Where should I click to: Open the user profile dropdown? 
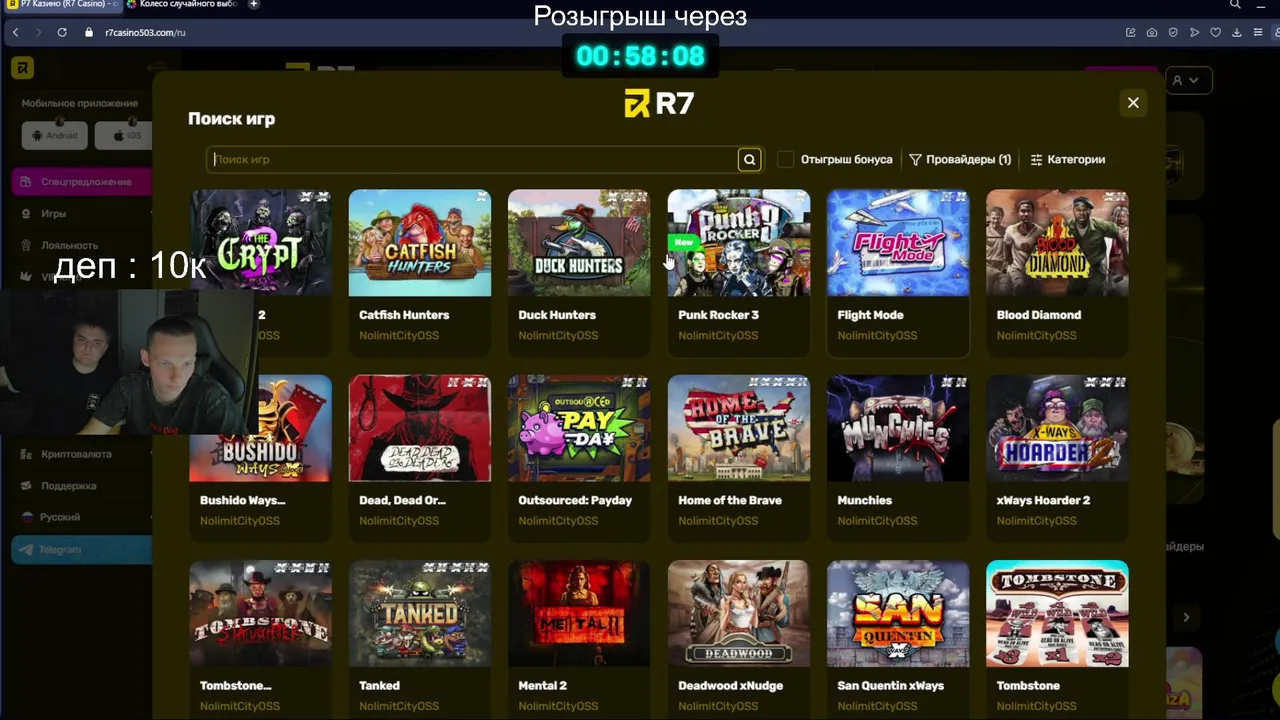tap(1190, 80)
